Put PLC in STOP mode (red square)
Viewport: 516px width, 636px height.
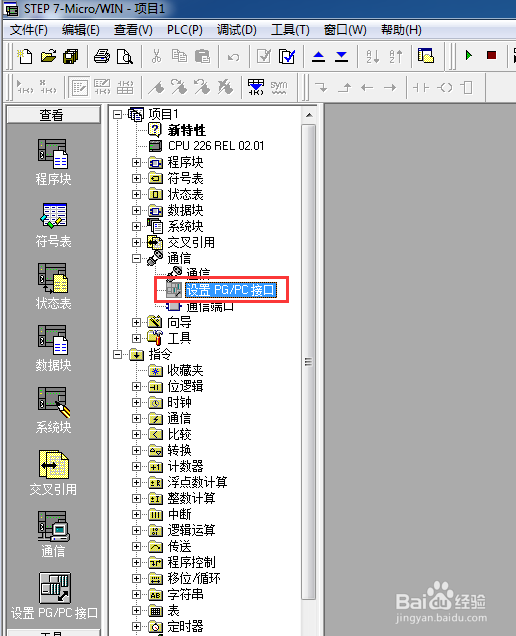(x=491, y=55)
